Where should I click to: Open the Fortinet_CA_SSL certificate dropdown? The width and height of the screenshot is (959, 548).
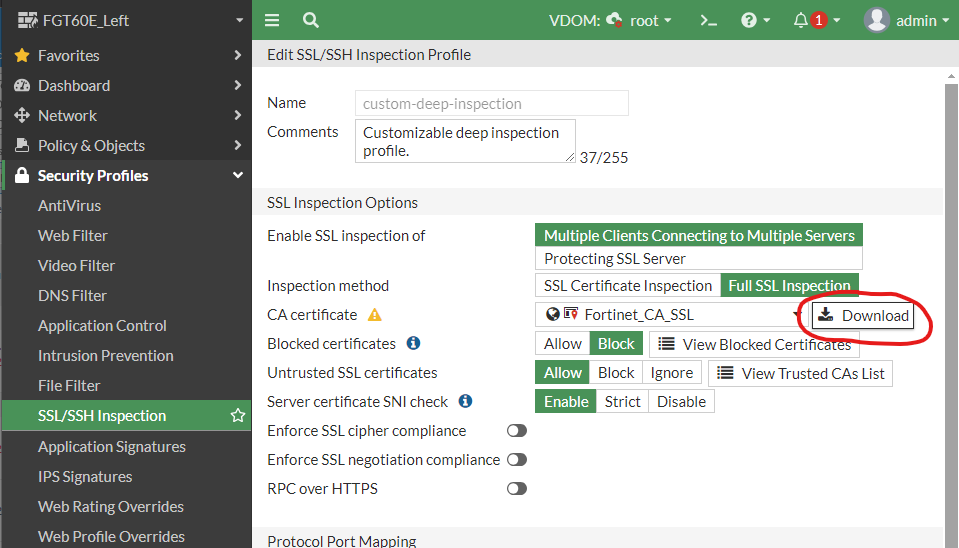(670, 315)
